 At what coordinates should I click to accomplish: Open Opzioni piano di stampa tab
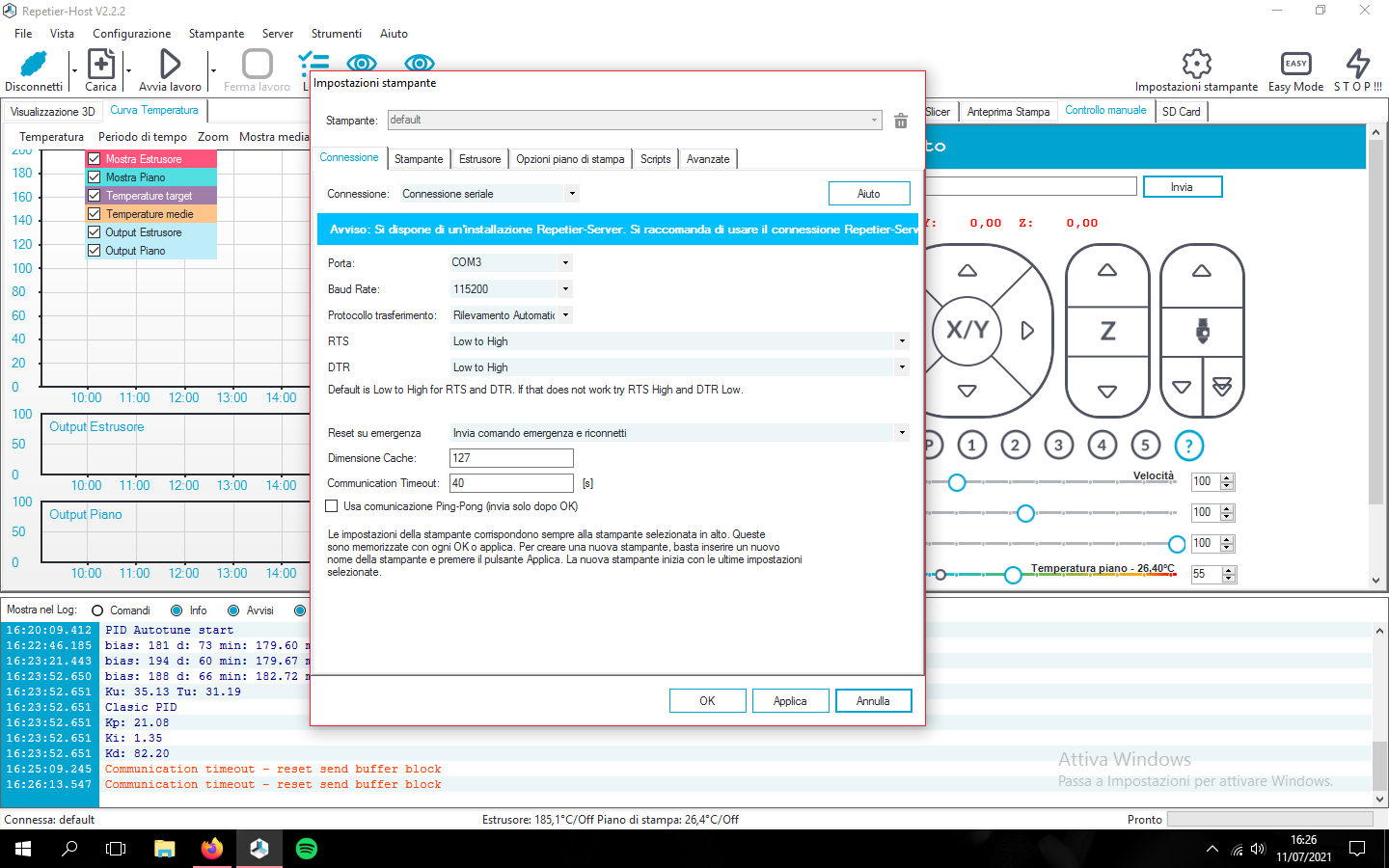(x=570, y=159)
